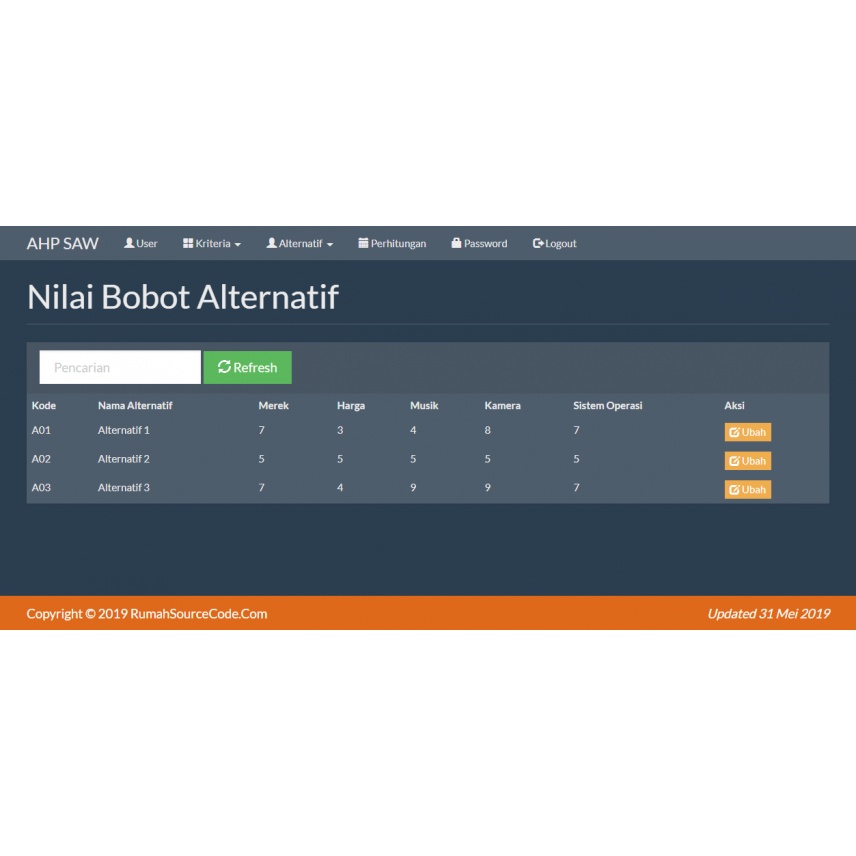Open the Perhitungan menu item
856x856 pixels.
click(392, 243)
